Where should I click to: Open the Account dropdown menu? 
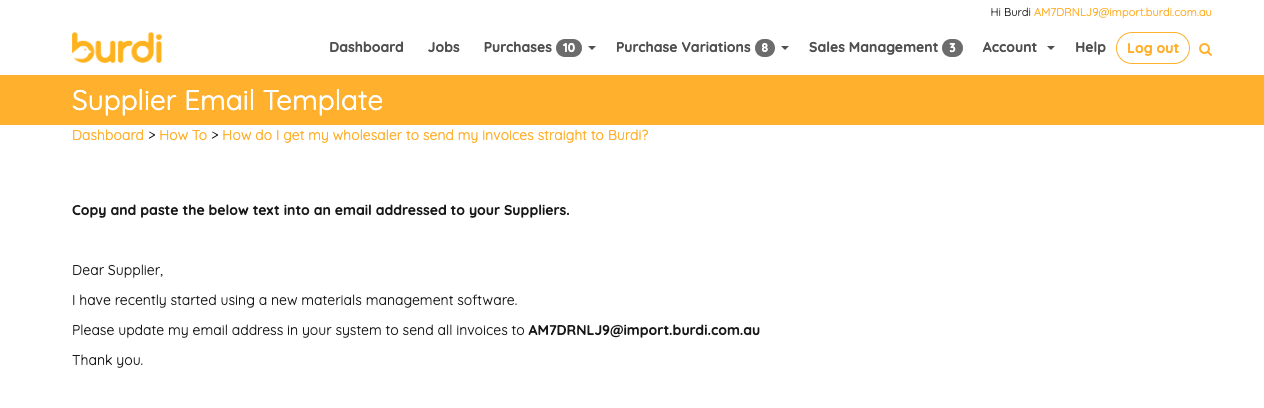coord(1018,47)
